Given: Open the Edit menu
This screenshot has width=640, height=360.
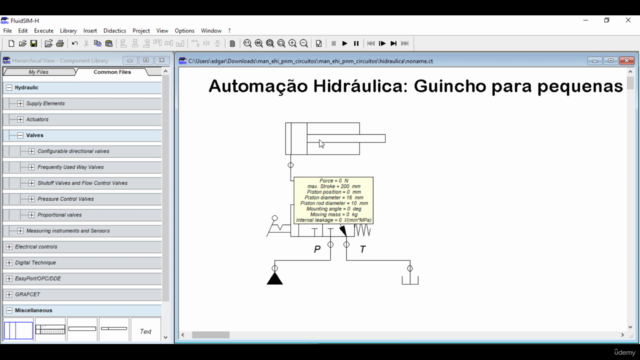Looking at the screenshot, I should (x=23, y=31).
